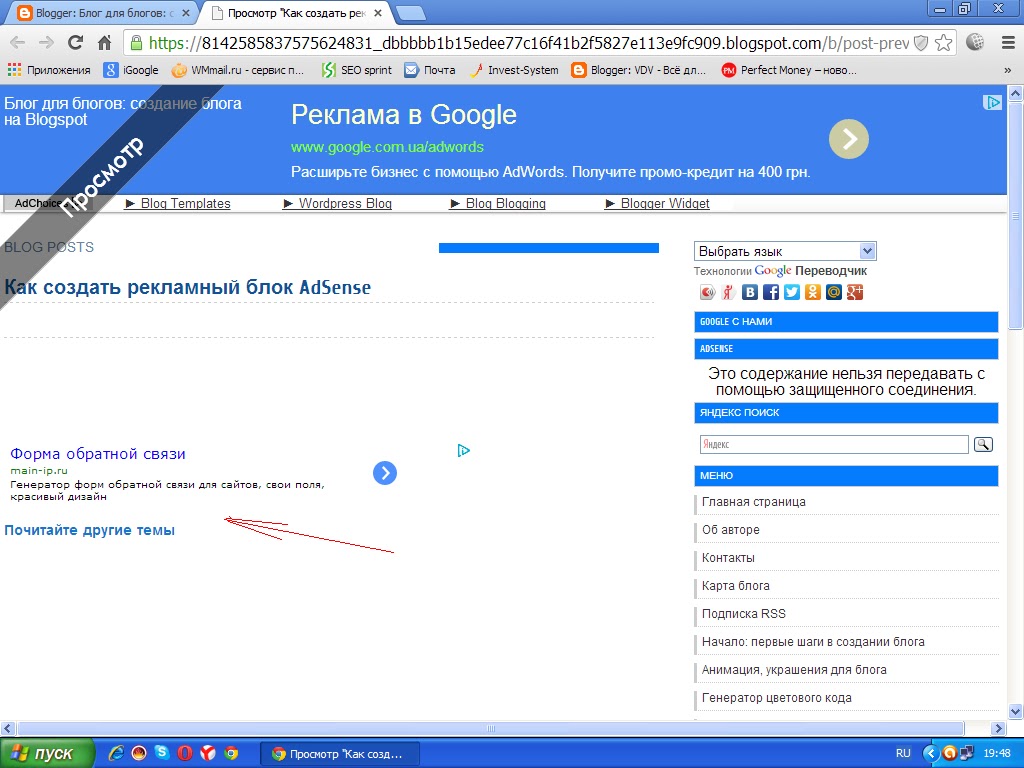Launch Yandex browser from quick launch
The width and height of the screenshot is (1024, 768).
[x=208, y=753]
